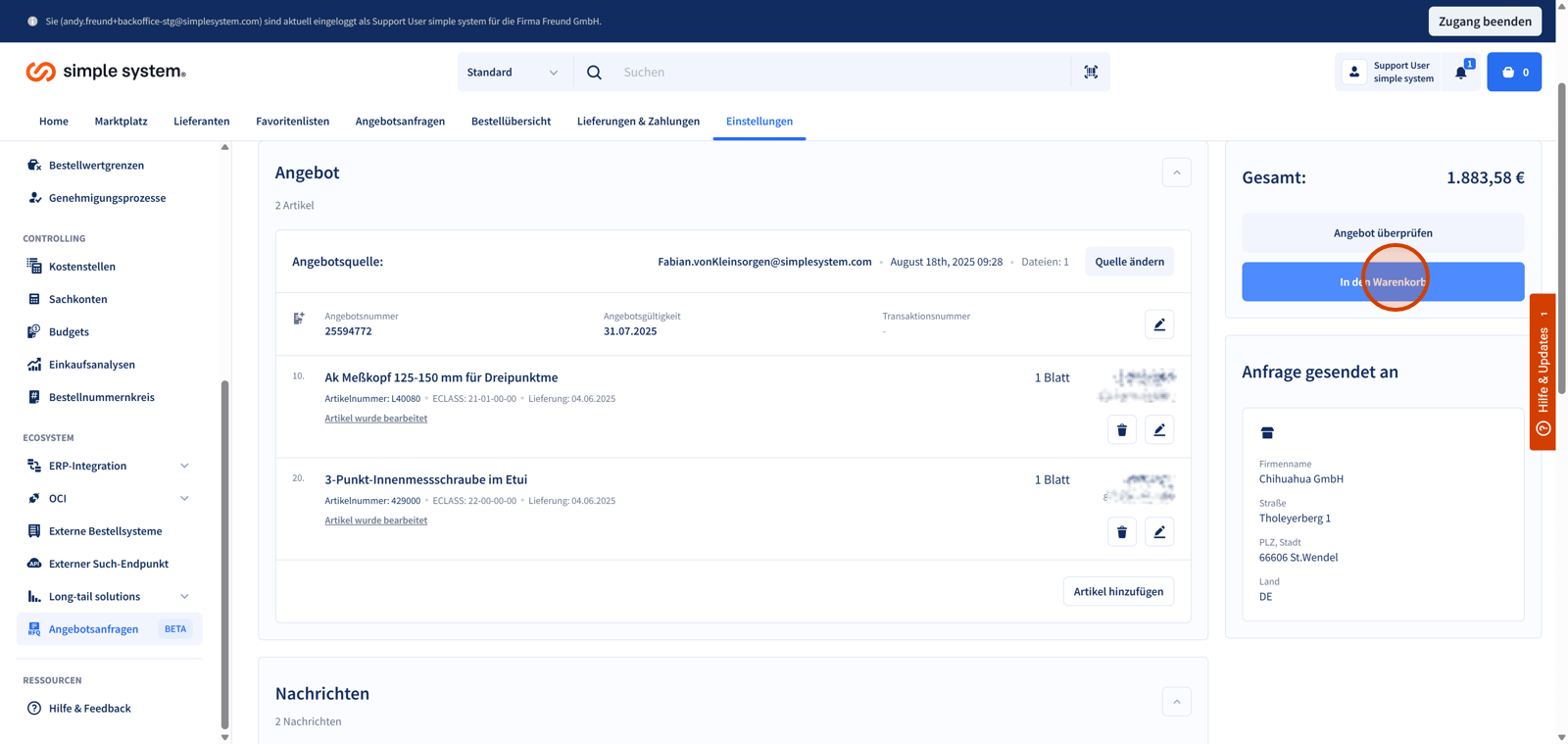Collapse the Angebot section
This screenshot has width=1568, height=744.
1176,173
